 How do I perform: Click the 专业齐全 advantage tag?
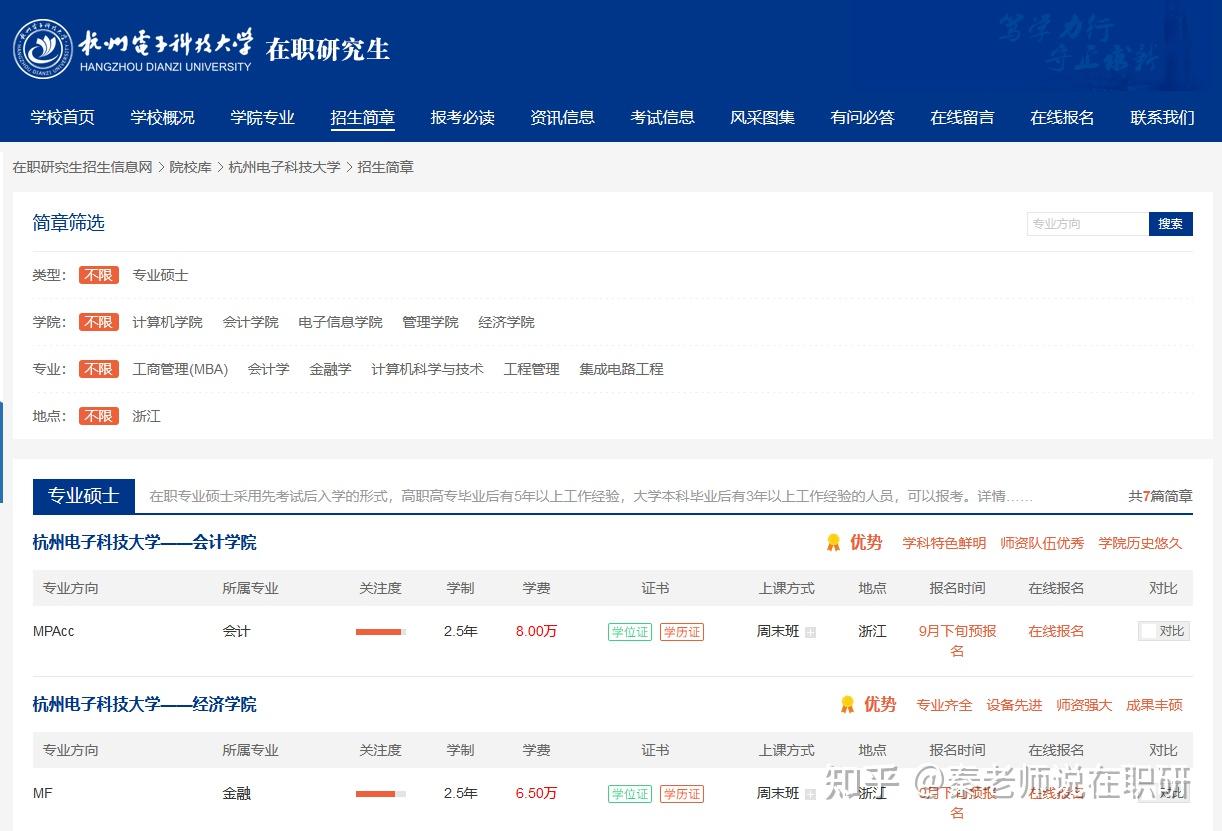tap(944, 705)
